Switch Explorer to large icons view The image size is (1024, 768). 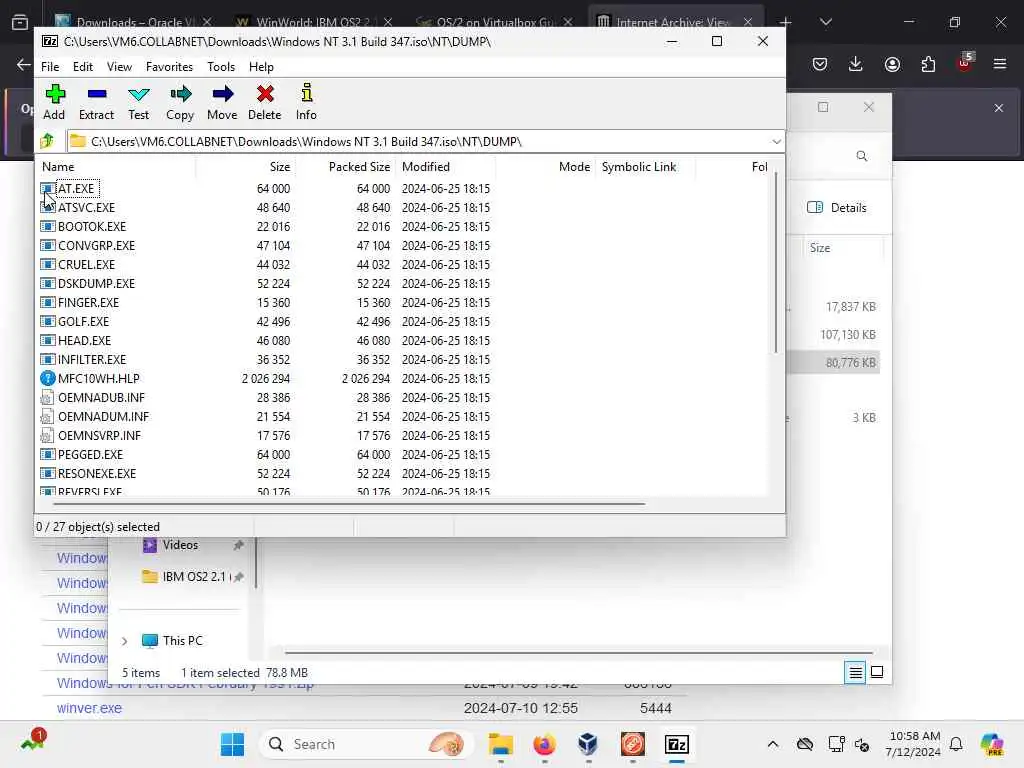tap(877, 672)
